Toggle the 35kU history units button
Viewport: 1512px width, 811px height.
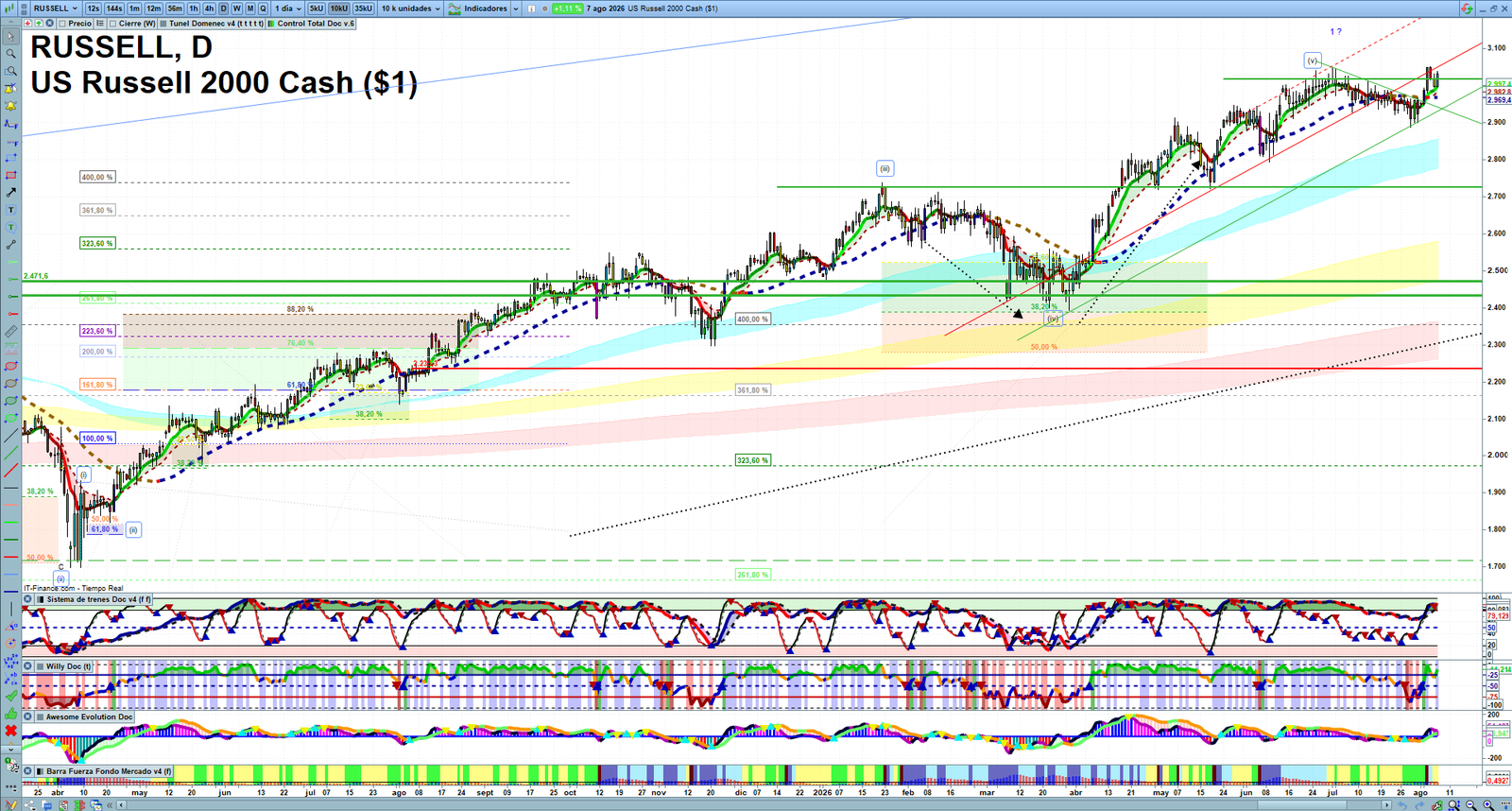[x=363, y=9]
